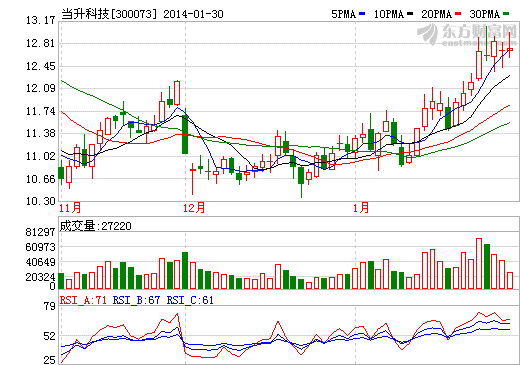The height and width of the screenshot is (365, 520).
Task: Click the RSI_B:67 indicator label
Action: 136,300
